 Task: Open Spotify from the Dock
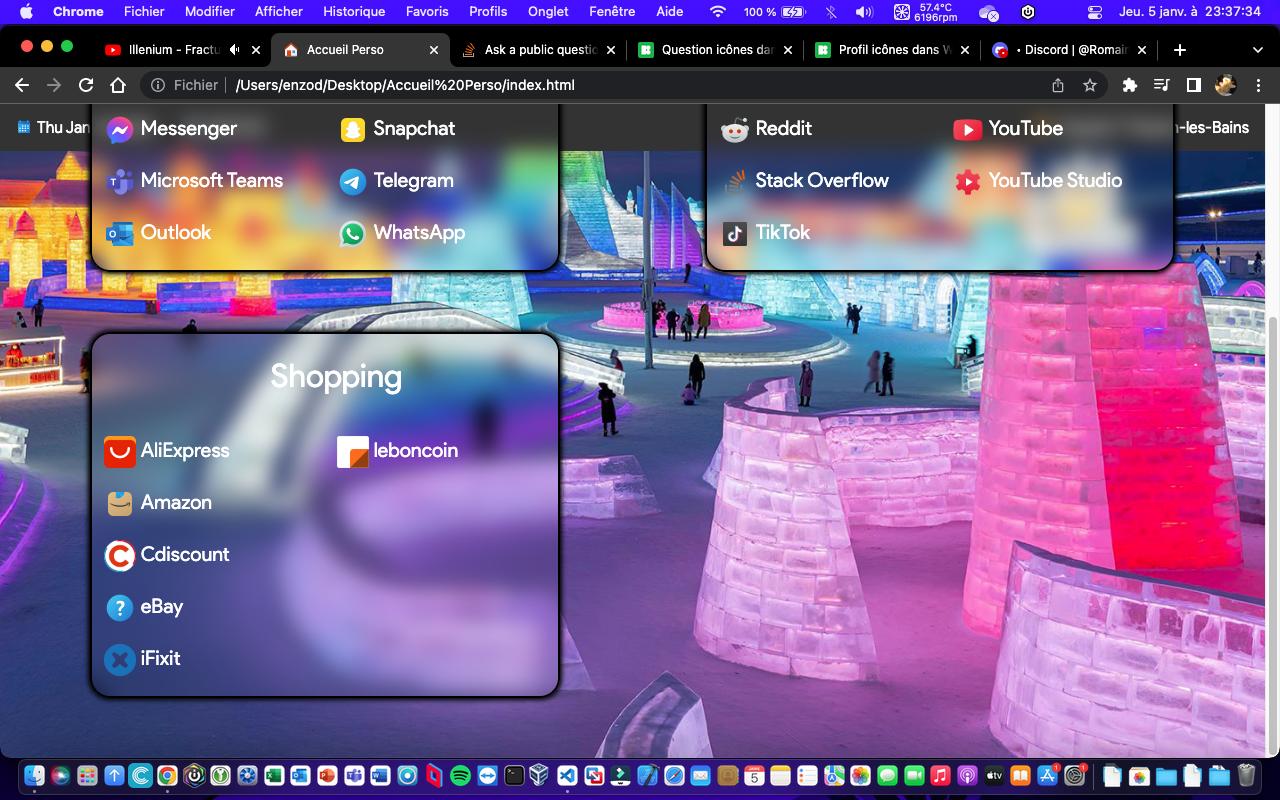click(460, 775)
